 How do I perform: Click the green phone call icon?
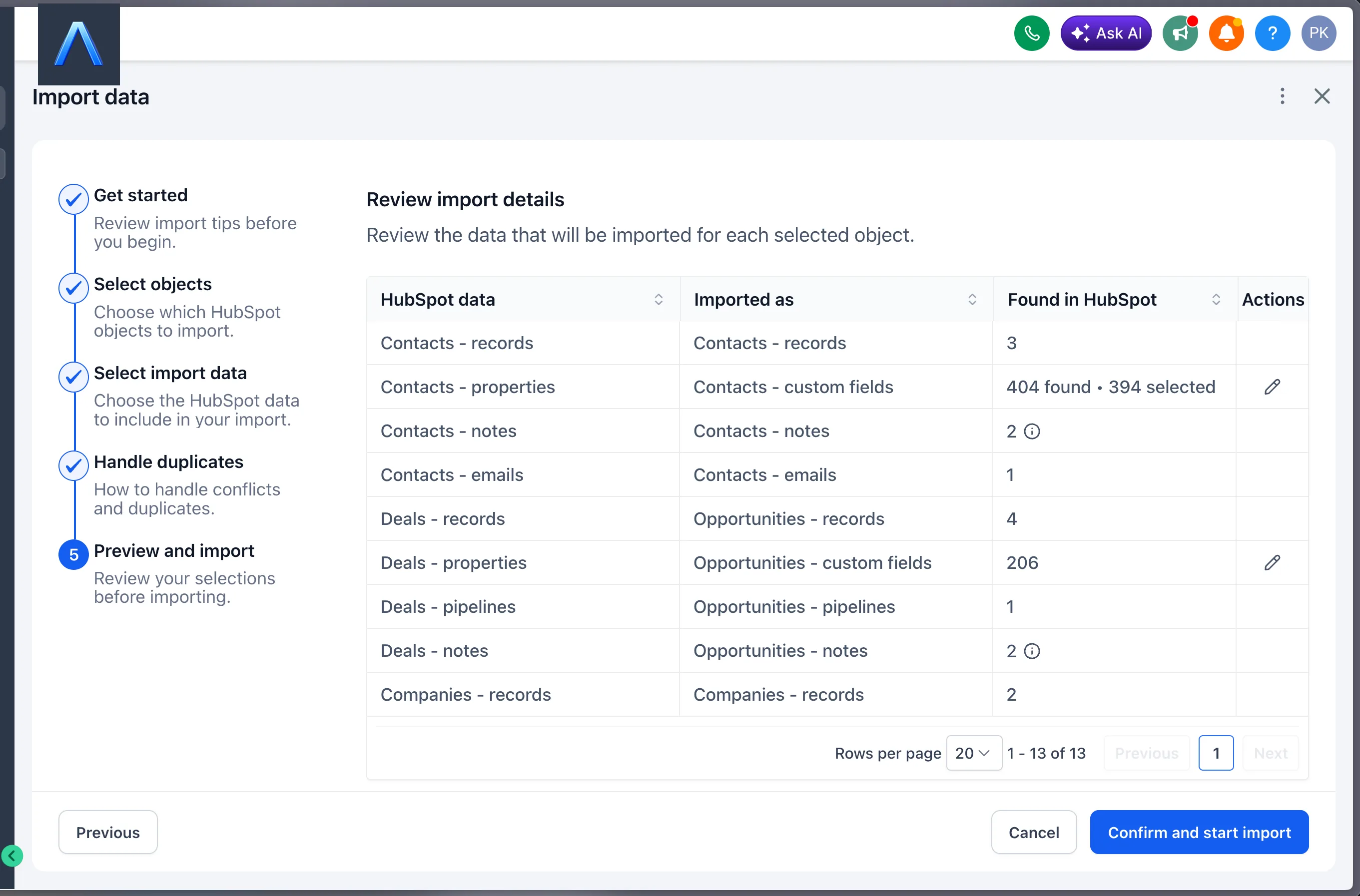1031,33
